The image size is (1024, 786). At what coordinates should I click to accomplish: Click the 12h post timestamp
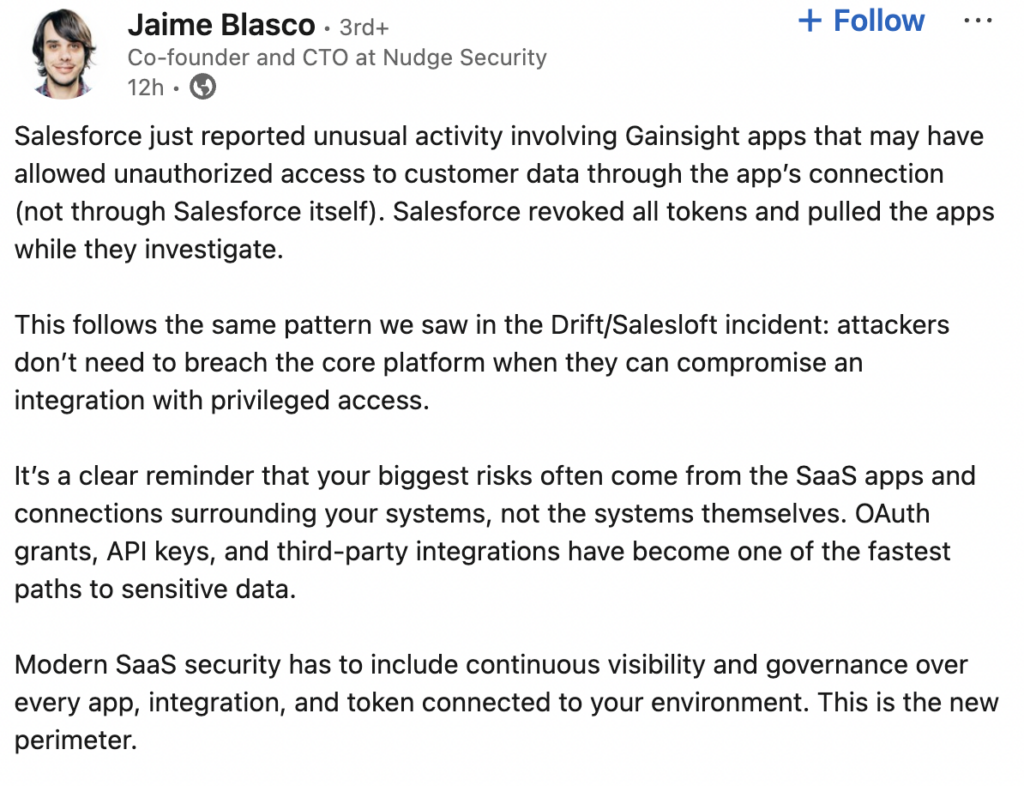coord(145,88)
